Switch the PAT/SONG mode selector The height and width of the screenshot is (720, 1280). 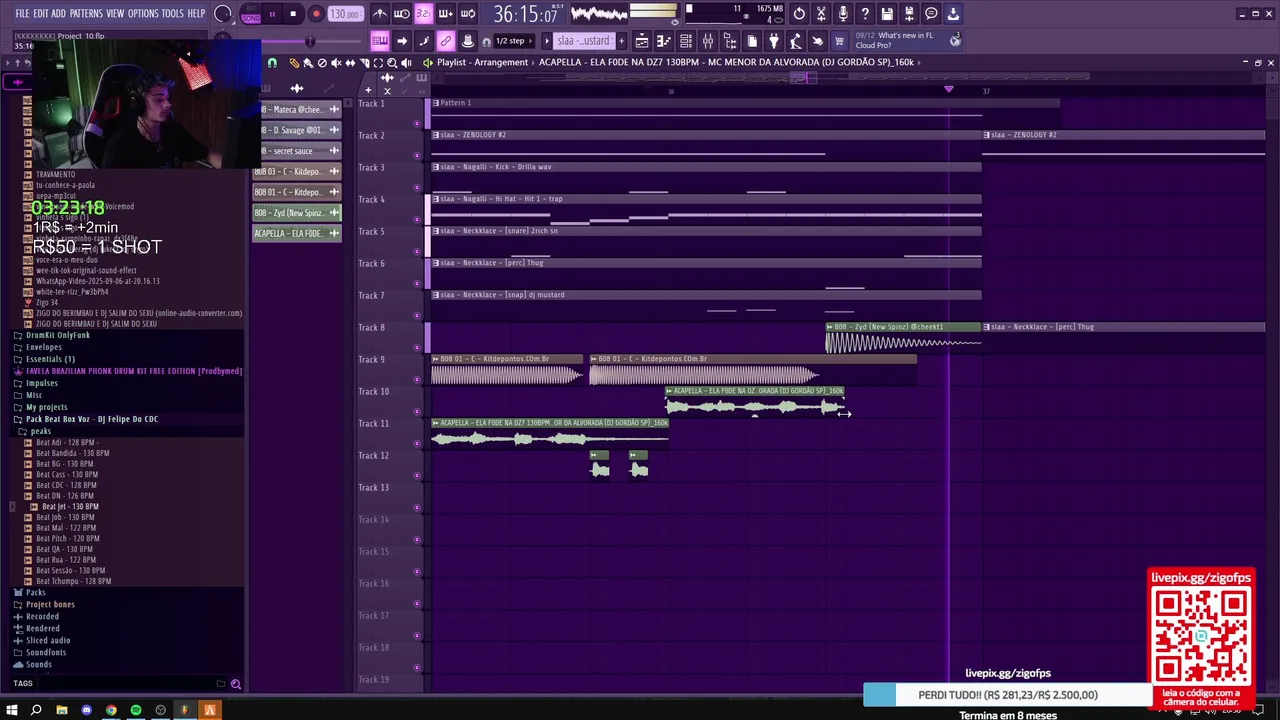[251, 14]
